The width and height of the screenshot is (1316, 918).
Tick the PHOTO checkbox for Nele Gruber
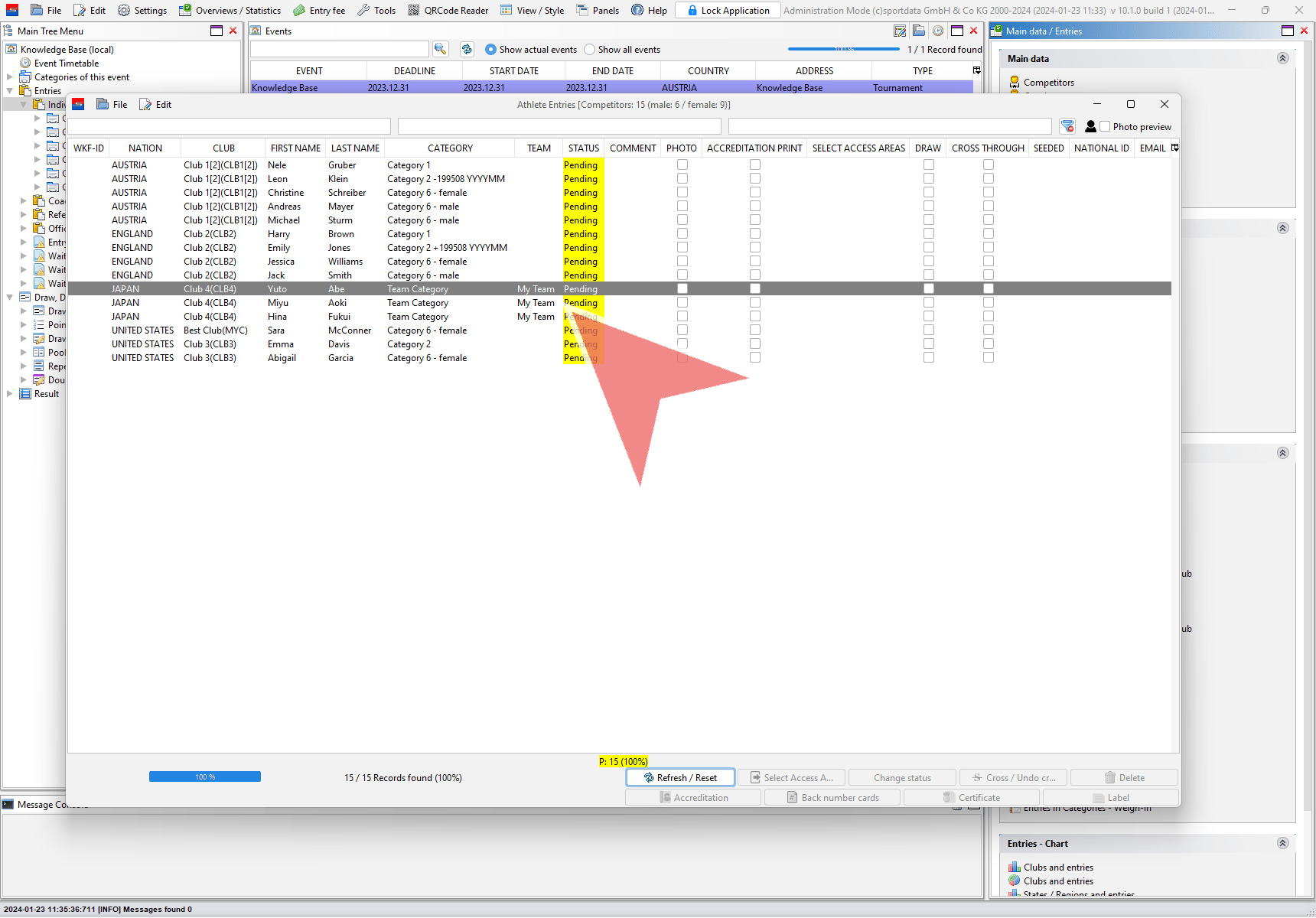click(x=682, y=165)
